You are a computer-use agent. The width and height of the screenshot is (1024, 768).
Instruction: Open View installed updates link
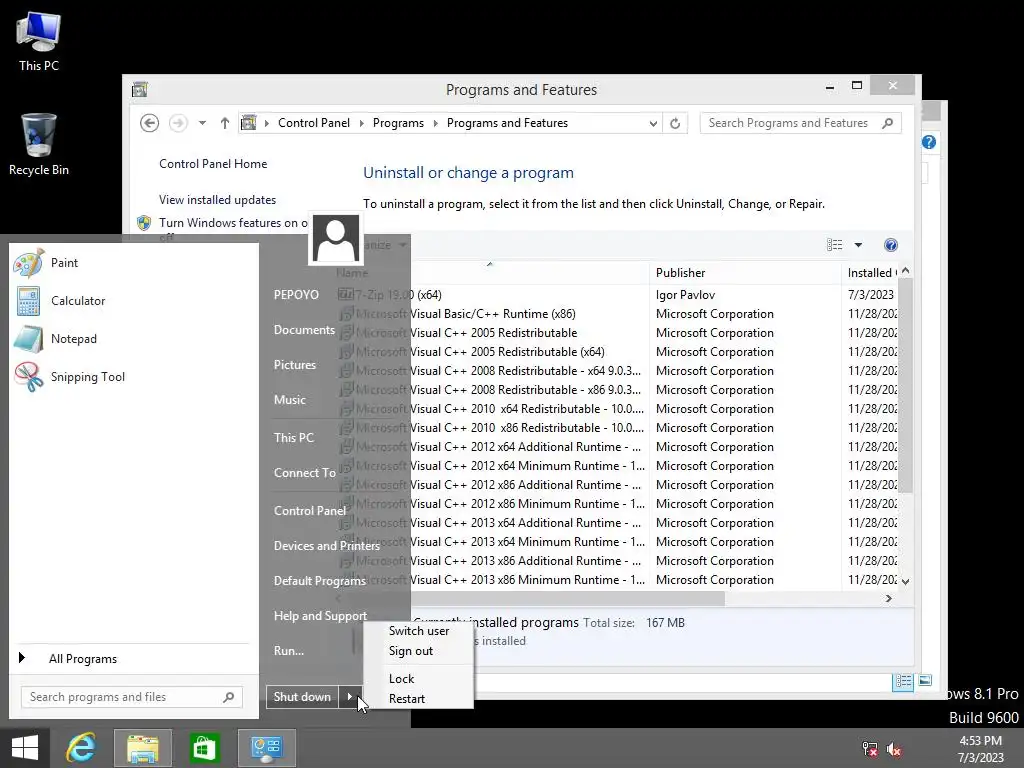(217, 200)
